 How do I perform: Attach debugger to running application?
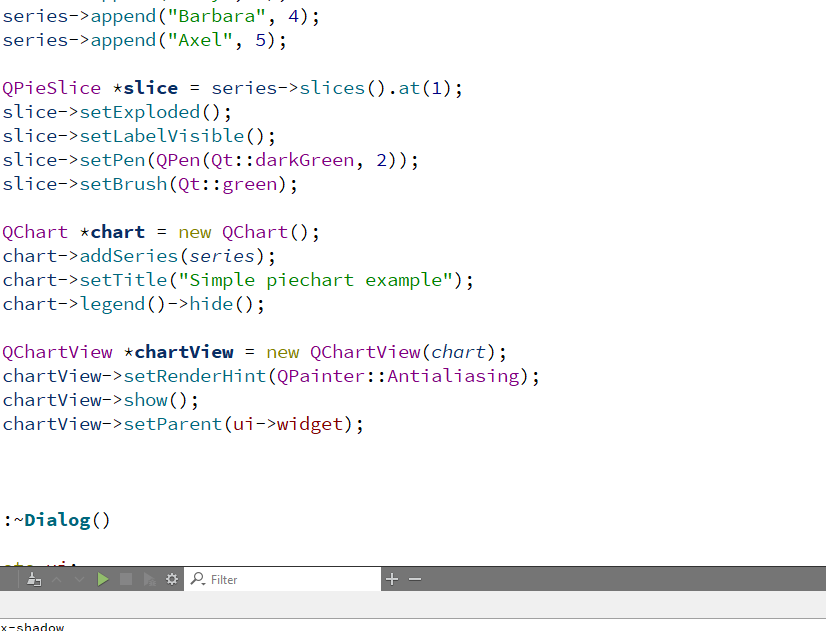(x=149, y=579)
